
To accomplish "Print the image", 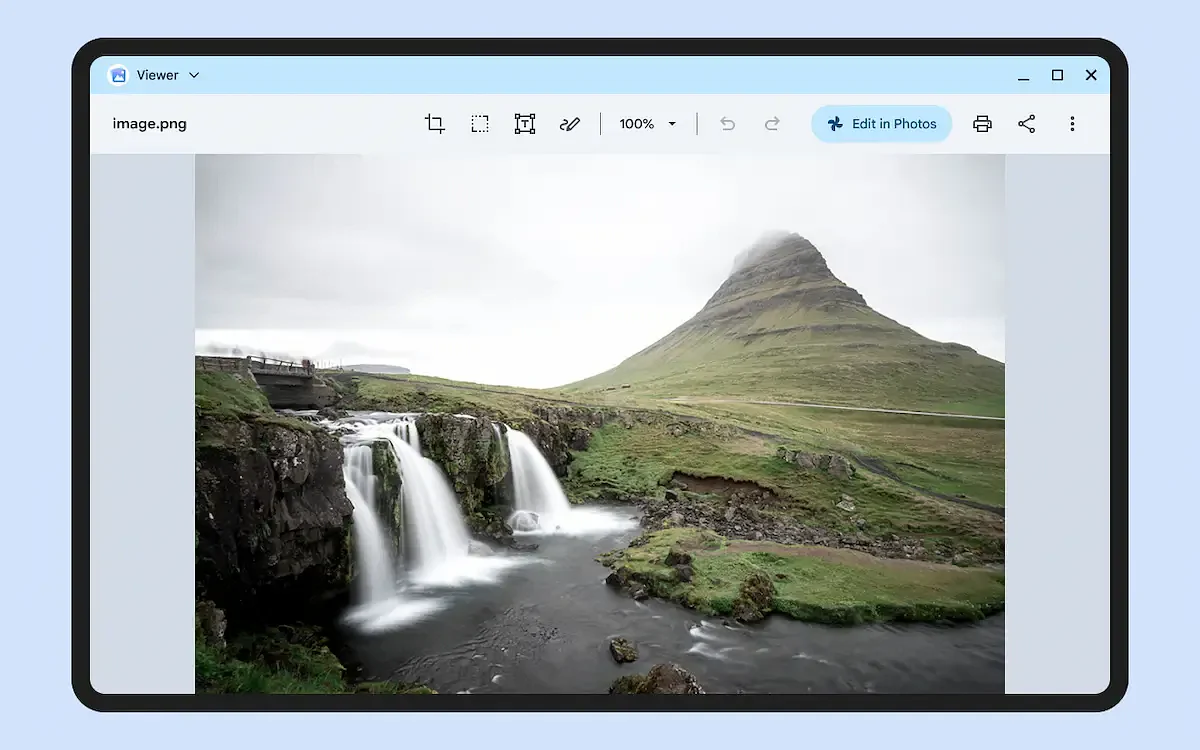I will (982, 124).
